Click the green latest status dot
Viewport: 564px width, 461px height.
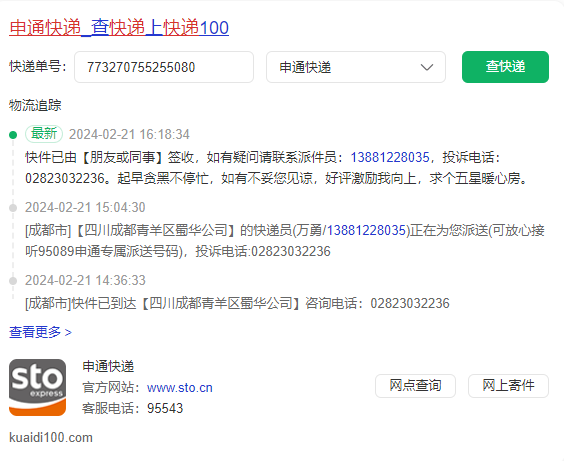point(13,135)
